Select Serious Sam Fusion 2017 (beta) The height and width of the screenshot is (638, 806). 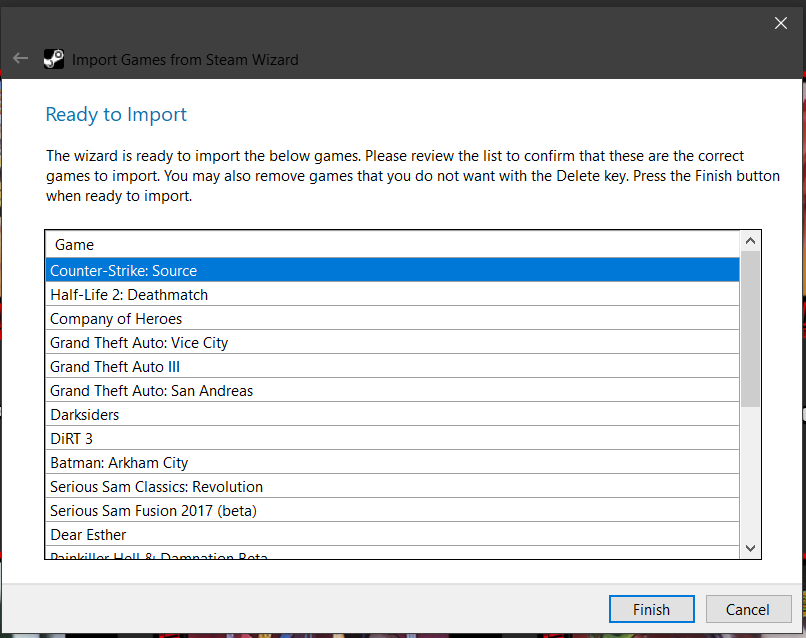point(392,511)
